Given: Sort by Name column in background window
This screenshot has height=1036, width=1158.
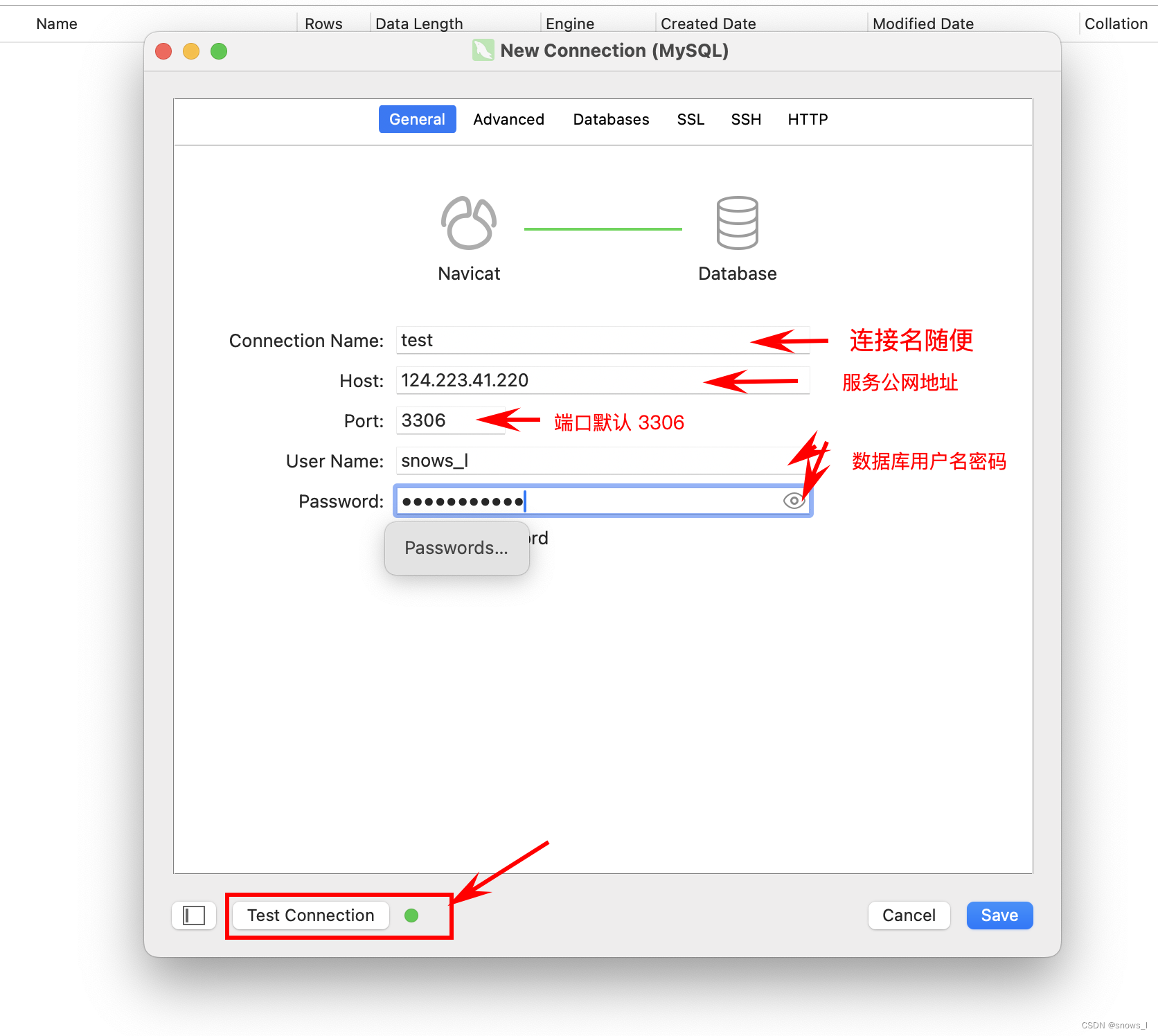Looking at the screenshot, I should coord(57,24).
